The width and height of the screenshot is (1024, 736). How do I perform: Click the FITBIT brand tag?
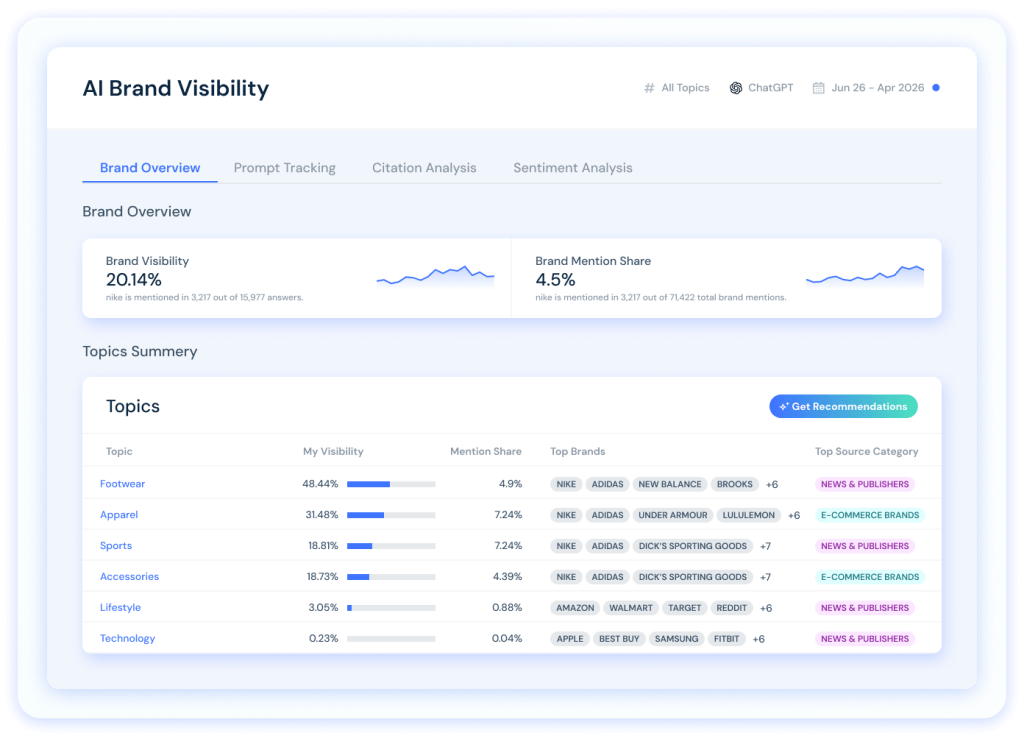726,638
